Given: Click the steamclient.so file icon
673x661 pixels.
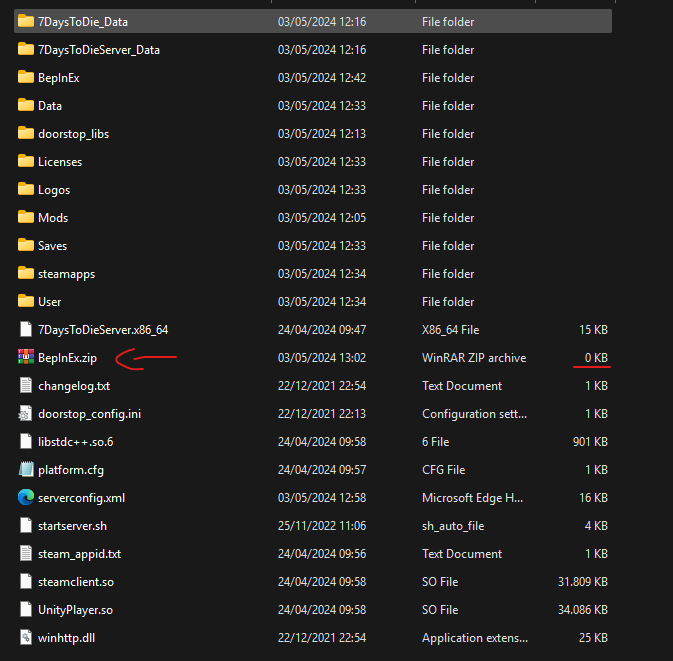Looking at the screenshot, I should tap(26, 581).
